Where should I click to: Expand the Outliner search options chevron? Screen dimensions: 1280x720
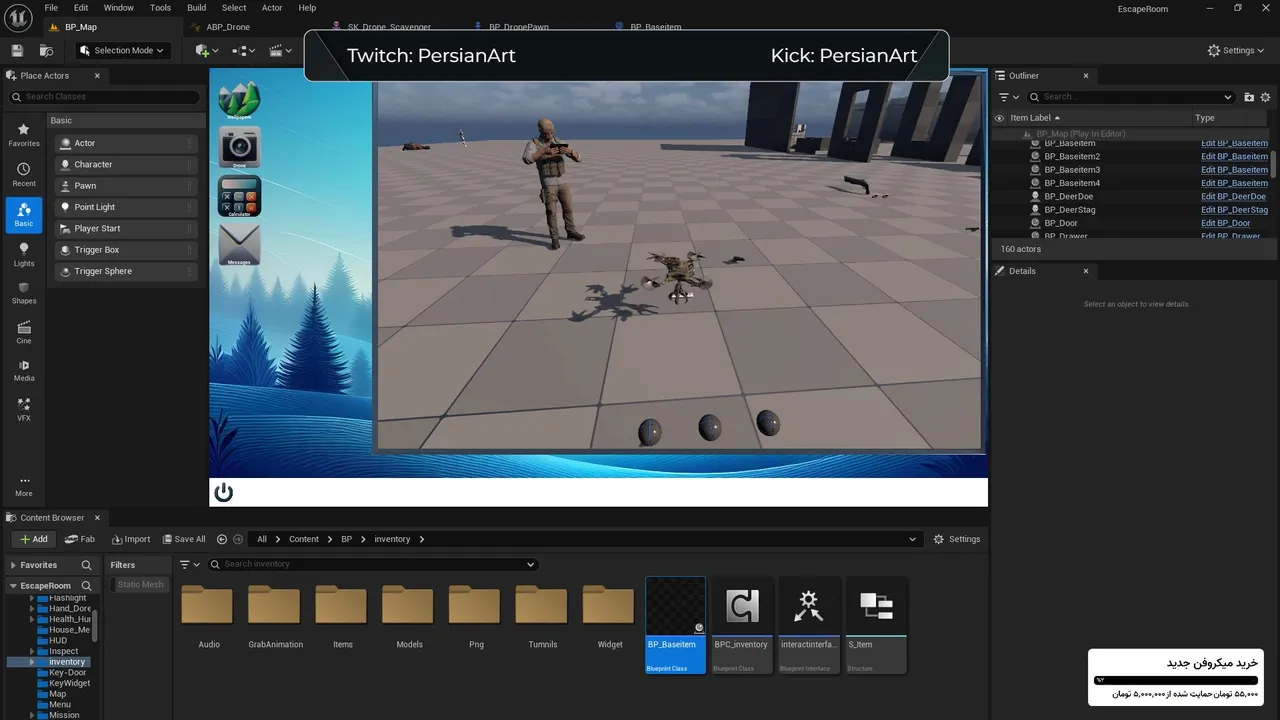pos(1229,97)
